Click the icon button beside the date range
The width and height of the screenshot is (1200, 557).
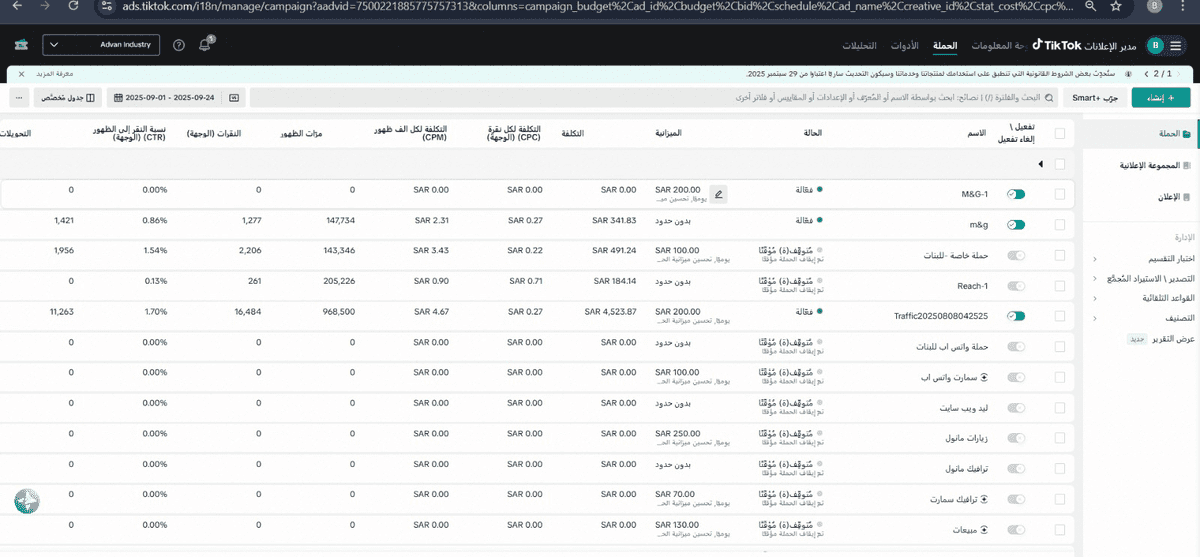(x=234, y=97)
